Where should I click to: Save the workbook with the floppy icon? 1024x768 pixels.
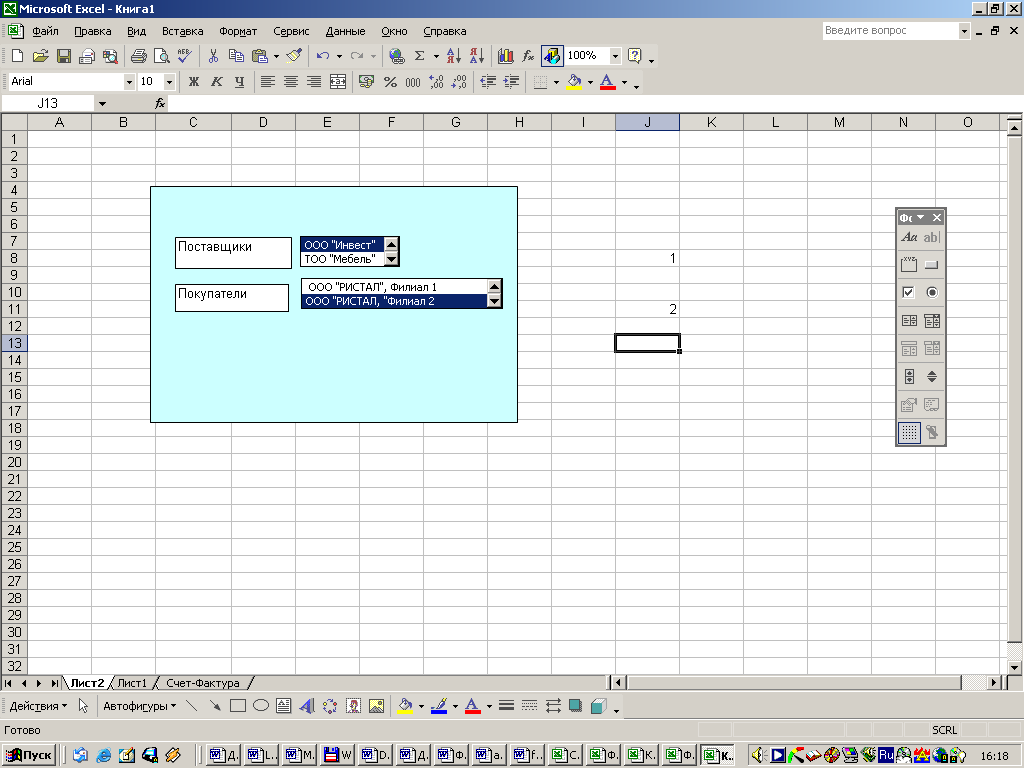(x=63, y=56)
